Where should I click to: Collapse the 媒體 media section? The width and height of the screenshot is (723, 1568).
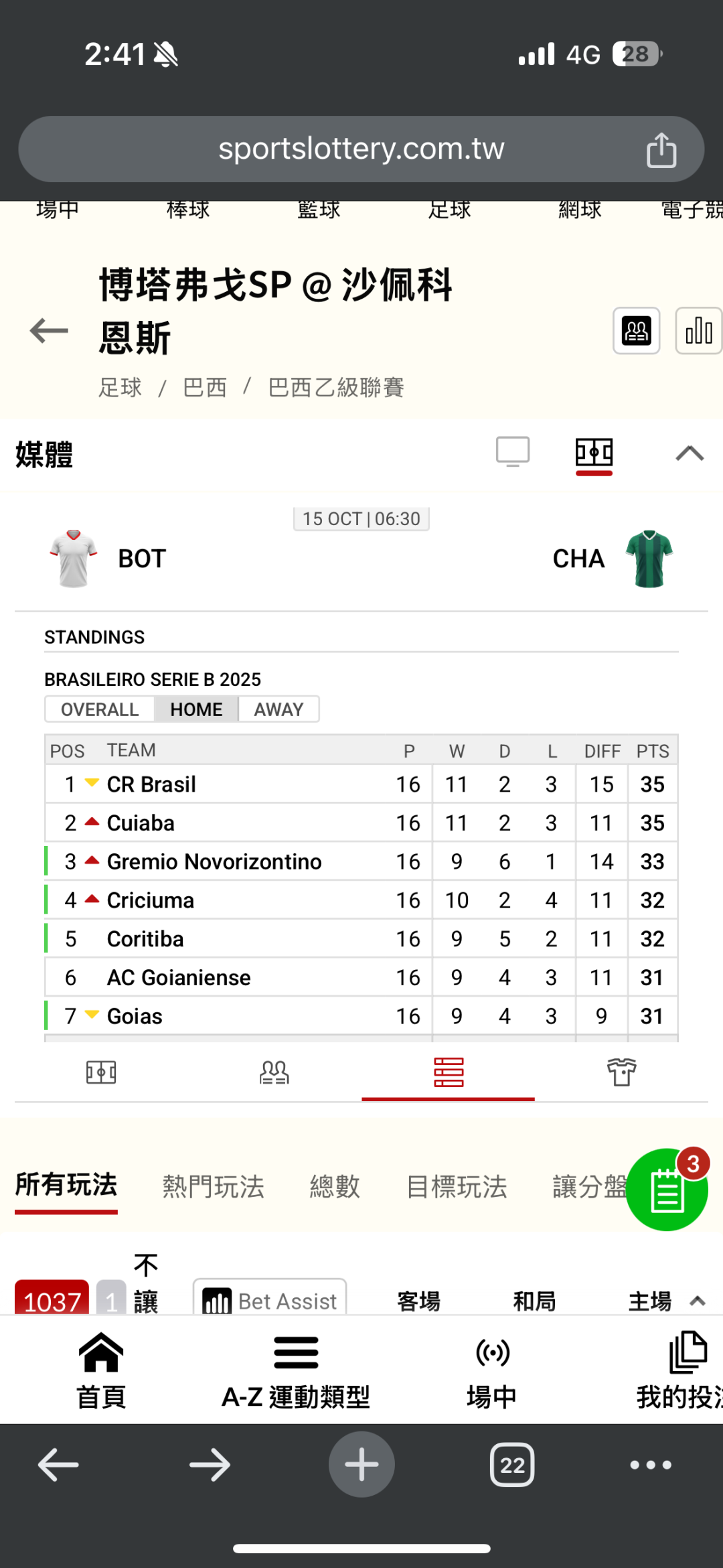tap(690, 453)
